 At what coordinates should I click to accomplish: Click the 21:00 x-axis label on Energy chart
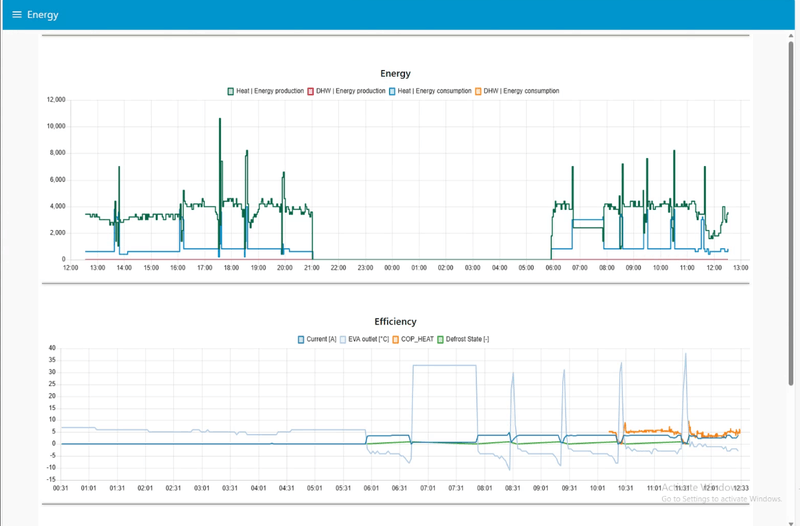coord(312,268)
